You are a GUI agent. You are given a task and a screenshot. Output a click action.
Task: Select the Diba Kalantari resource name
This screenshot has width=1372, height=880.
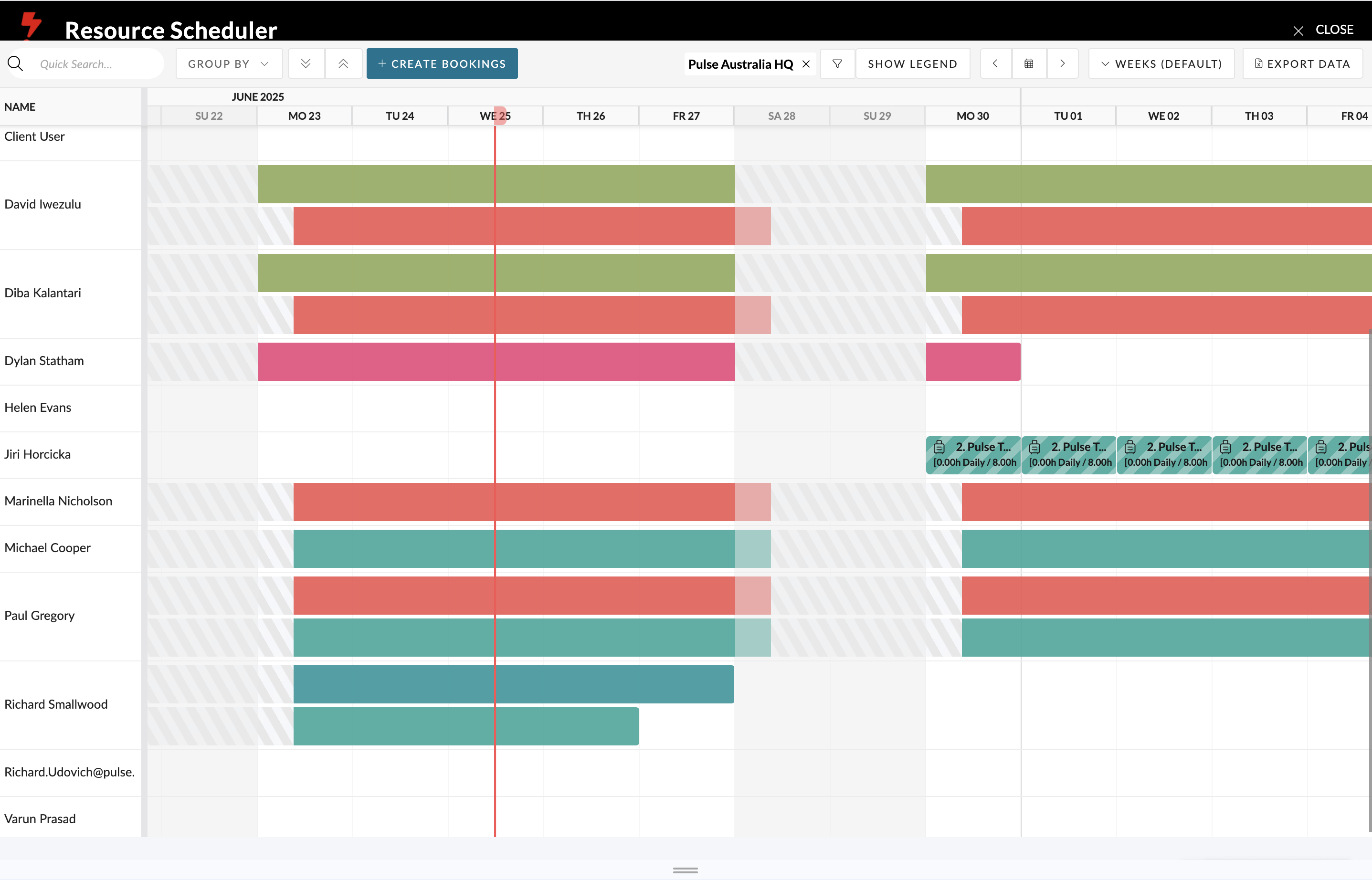pyautogui.click(x=43, y=293)
